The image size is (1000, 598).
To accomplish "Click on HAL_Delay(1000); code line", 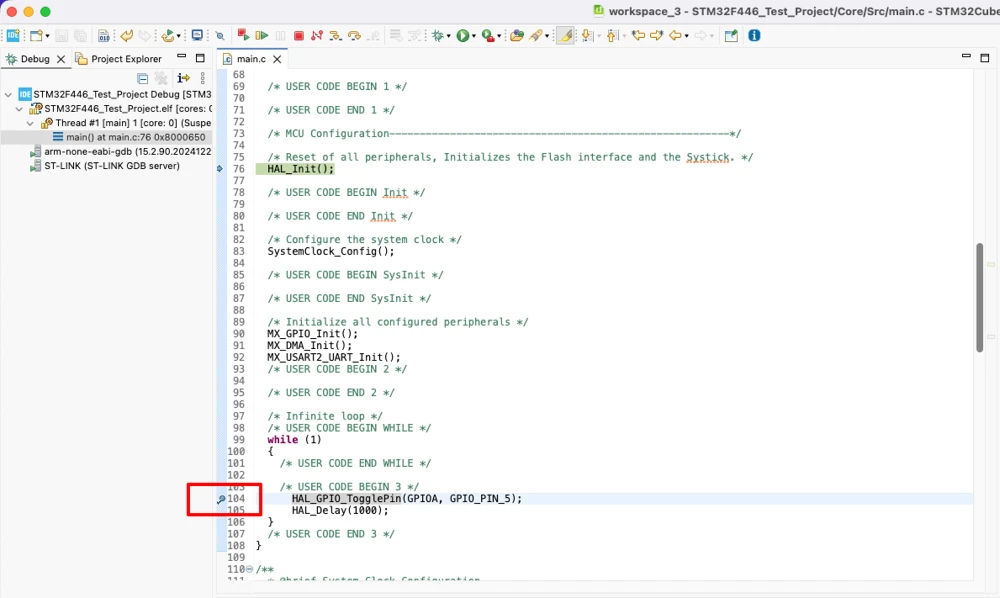I will click(x=340, y=510).
